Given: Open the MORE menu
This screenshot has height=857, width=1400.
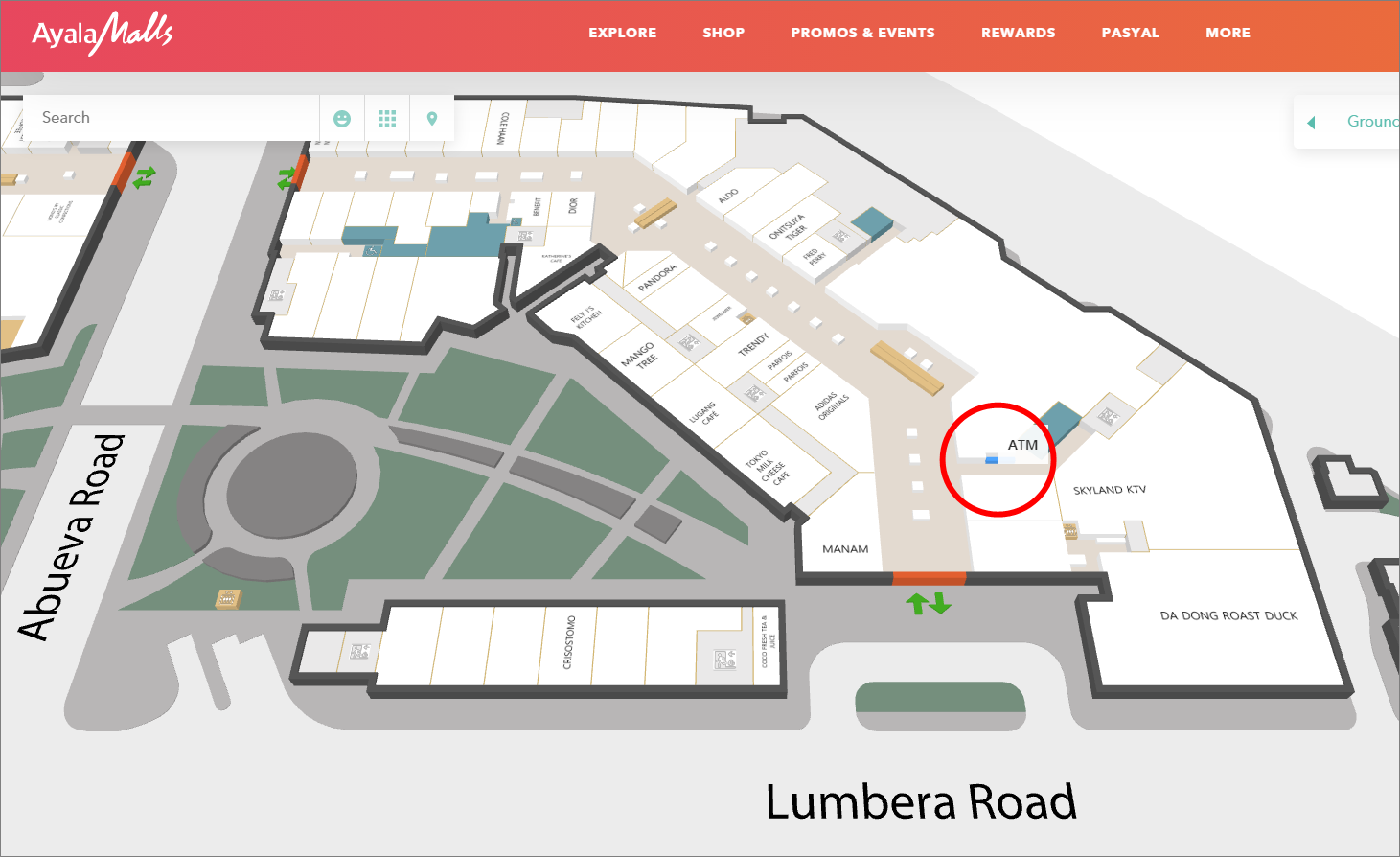Looking at the screenshot, I should click(x=1228, y=33).
